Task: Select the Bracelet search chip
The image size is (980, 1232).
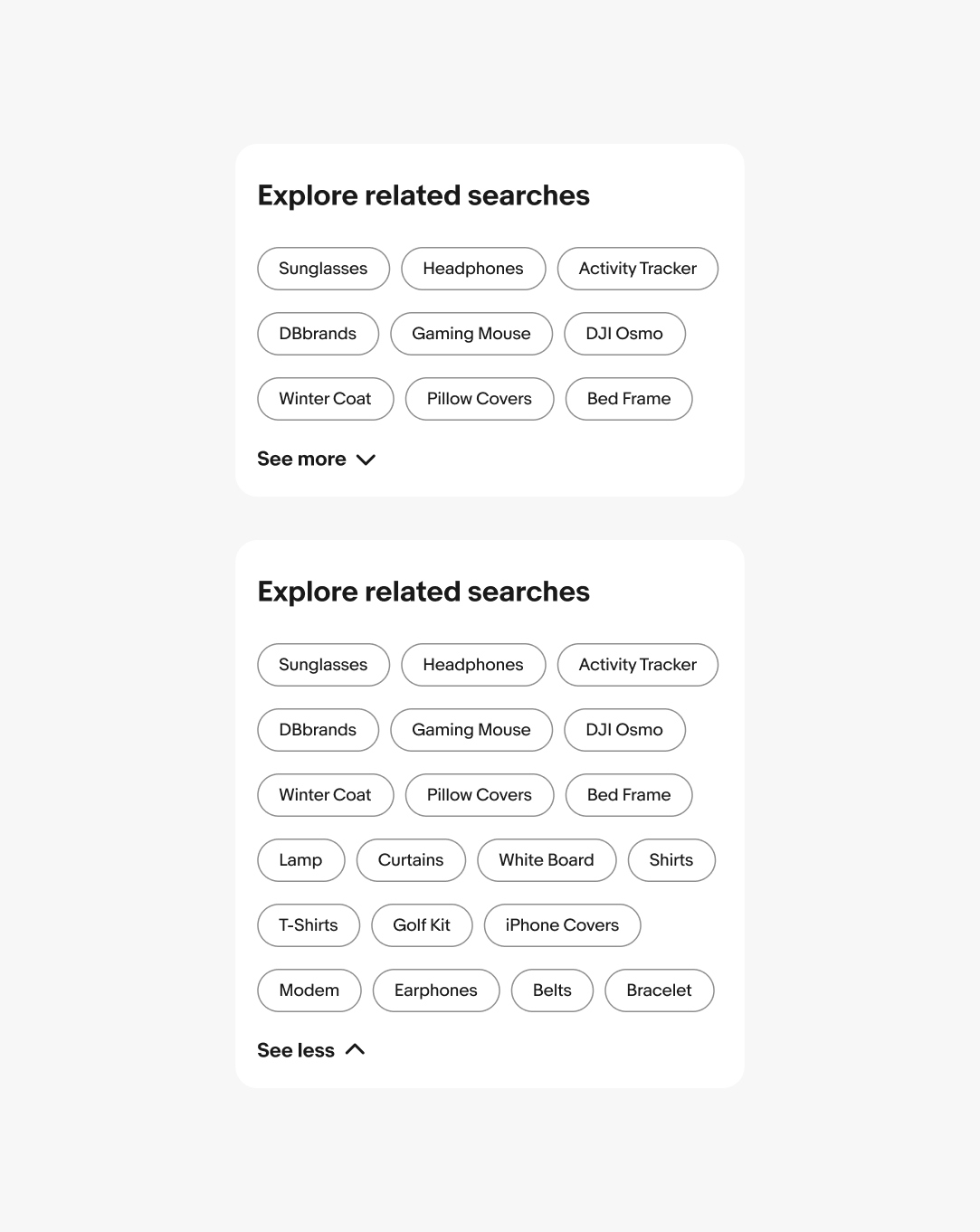Action: click(659, 990)
